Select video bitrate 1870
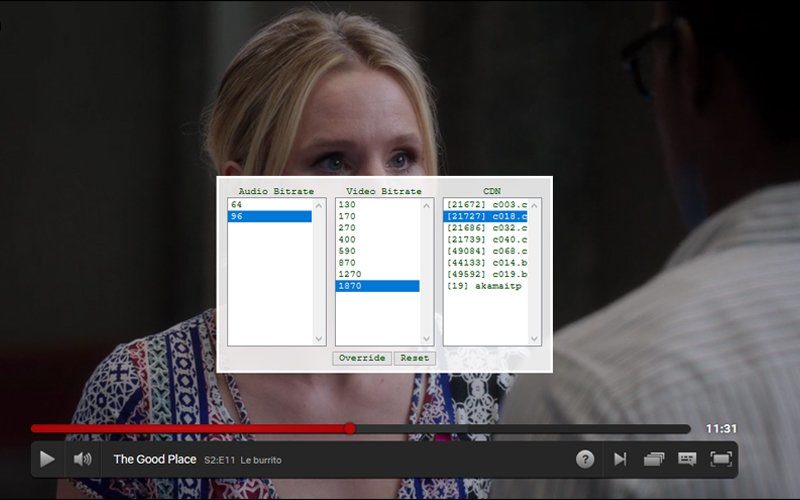800x500 pixels. (378, 286)
